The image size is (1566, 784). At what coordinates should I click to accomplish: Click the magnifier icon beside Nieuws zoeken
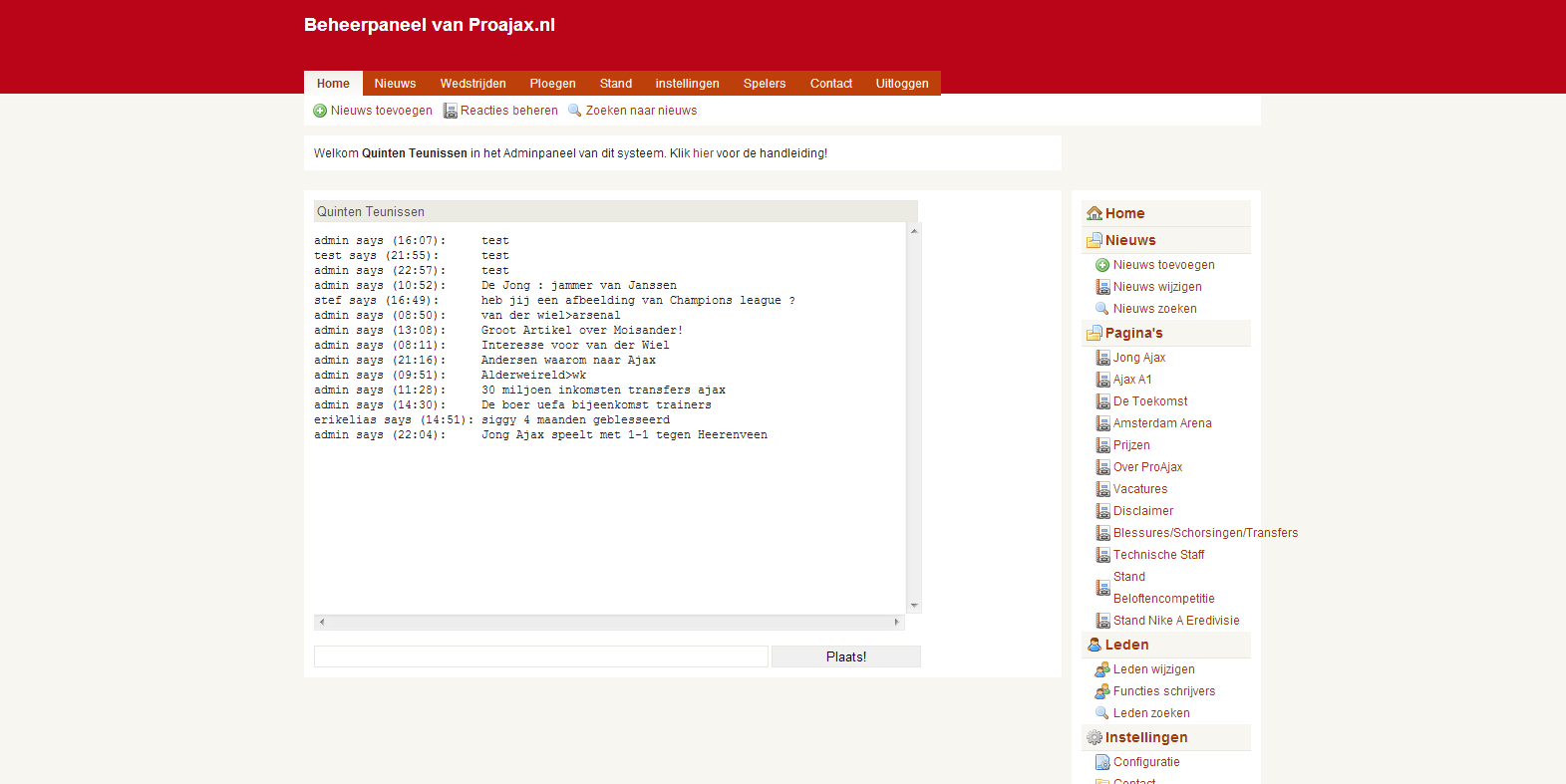[1102, 309]
